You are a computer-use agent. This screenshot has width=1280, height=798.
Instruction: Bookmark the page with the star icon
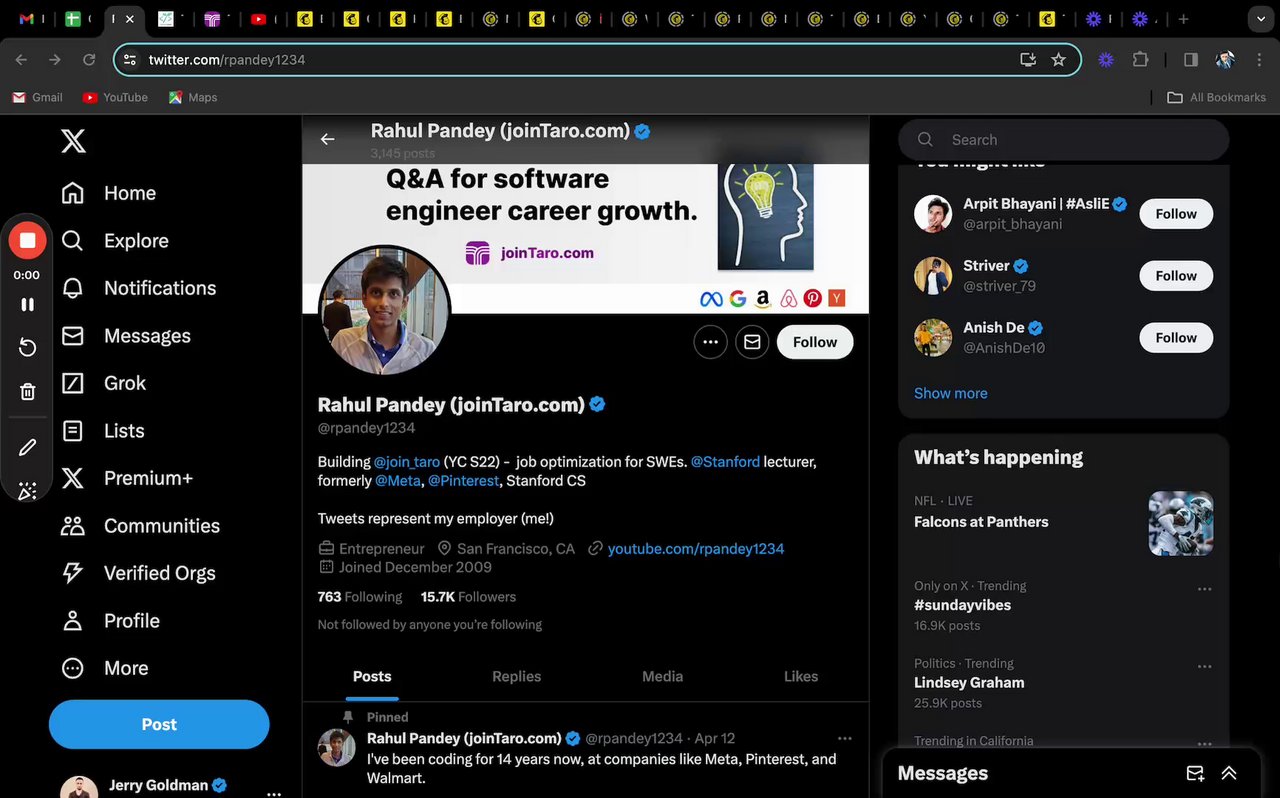pyautogui.click(x=1059, y=60)
